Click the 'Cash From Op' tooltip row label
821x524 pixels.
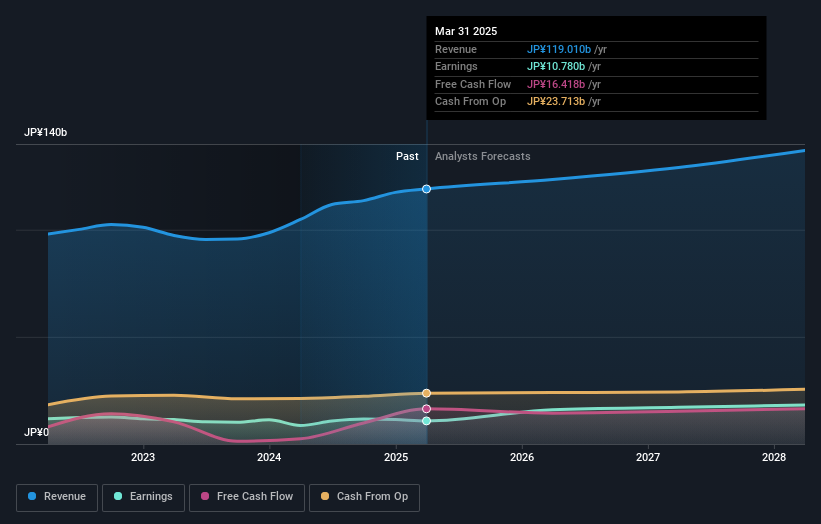(x=470, y=102)
